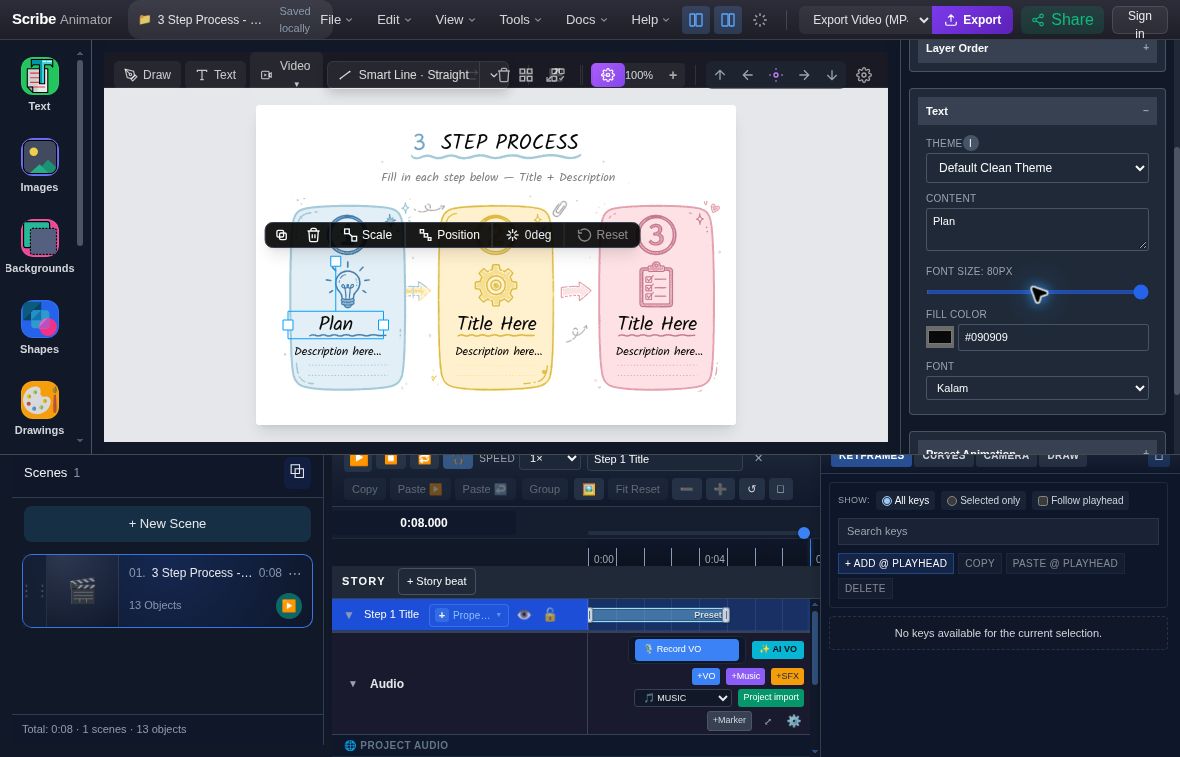Click the black fill color swatch
1180x757 pixels.
(x=940, y=337)
